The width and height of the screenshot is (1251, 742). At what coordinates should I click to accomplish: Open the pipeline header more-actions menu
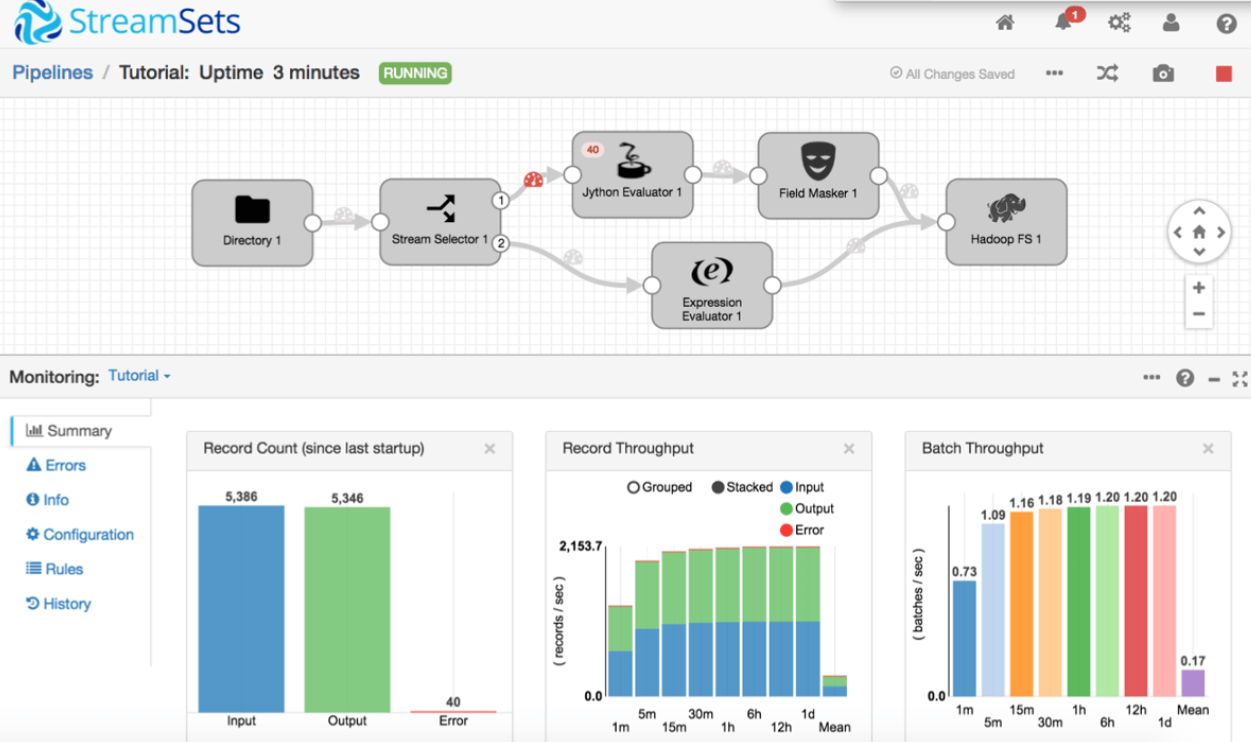[1054, 73]
